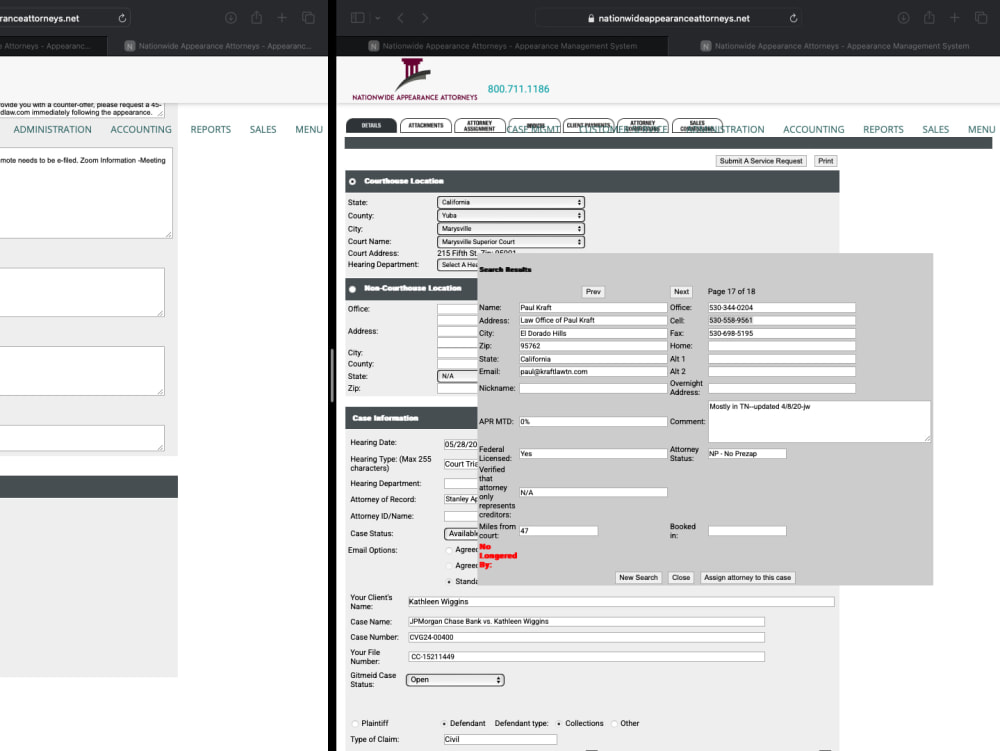Viewport: 1000px width, 751px height.
Task: Click the attorney Email field
Action: point(593,372)
